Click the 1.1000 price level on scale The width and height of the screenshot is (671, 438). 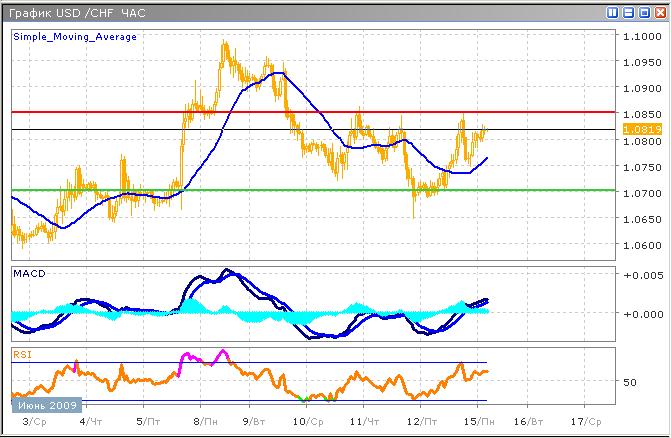(640, 37)
